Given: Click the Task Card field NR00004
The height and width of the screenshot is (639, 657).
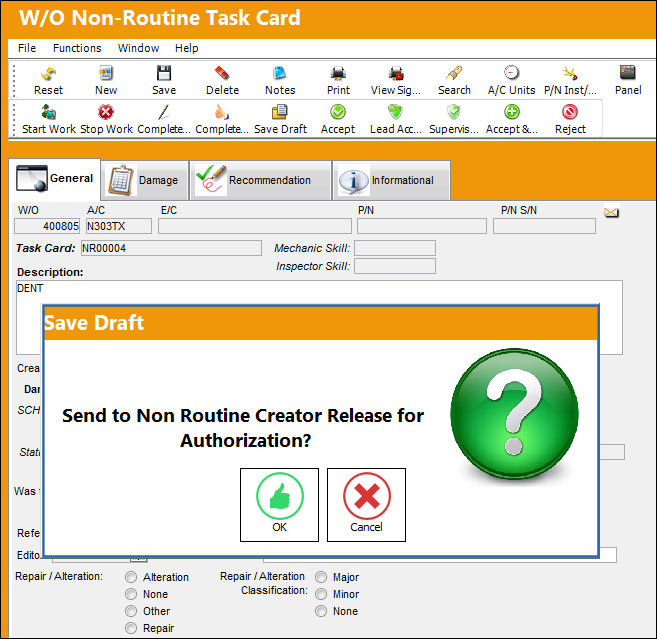Looking at the screenshot, I should [171, 248].
